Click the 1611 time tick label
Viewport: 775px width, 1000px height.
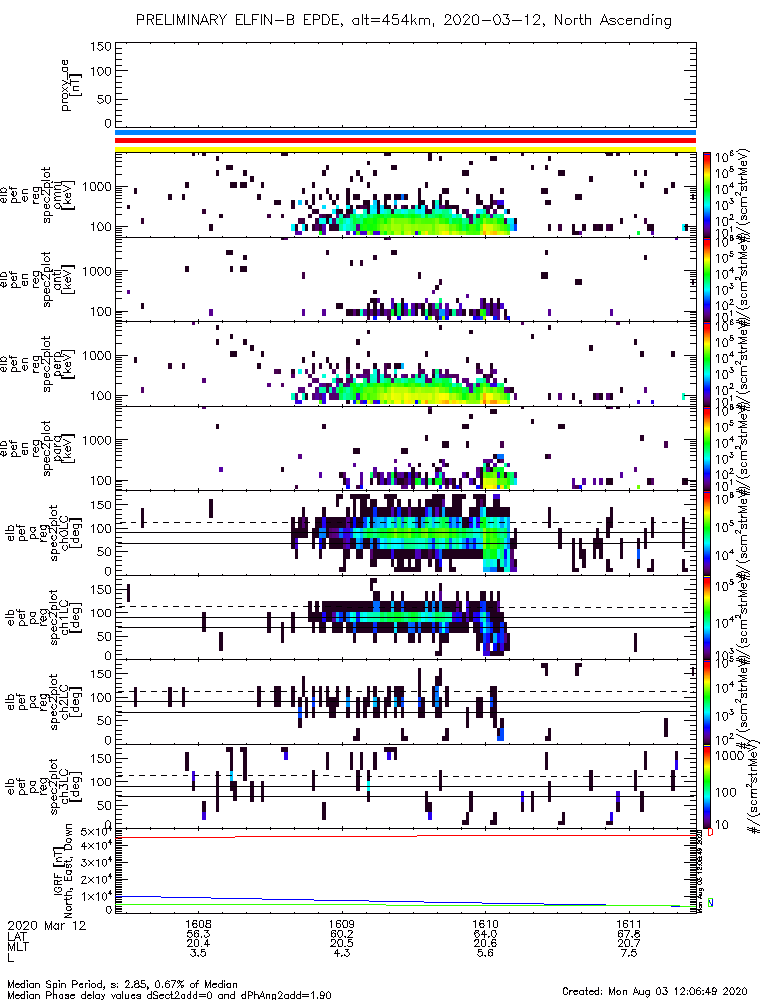[x=629, y=925]
